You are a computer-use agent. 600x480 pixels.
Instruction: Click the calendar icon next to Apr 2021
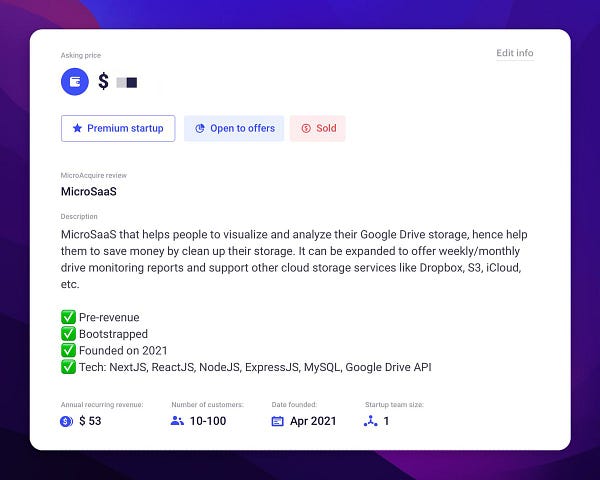277,421
